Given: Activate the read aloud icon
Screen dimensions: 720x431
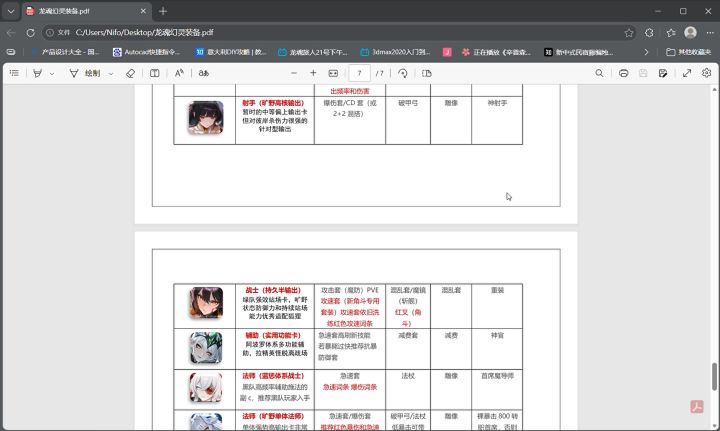Looking at the screenshot, I should pos(179,73).
